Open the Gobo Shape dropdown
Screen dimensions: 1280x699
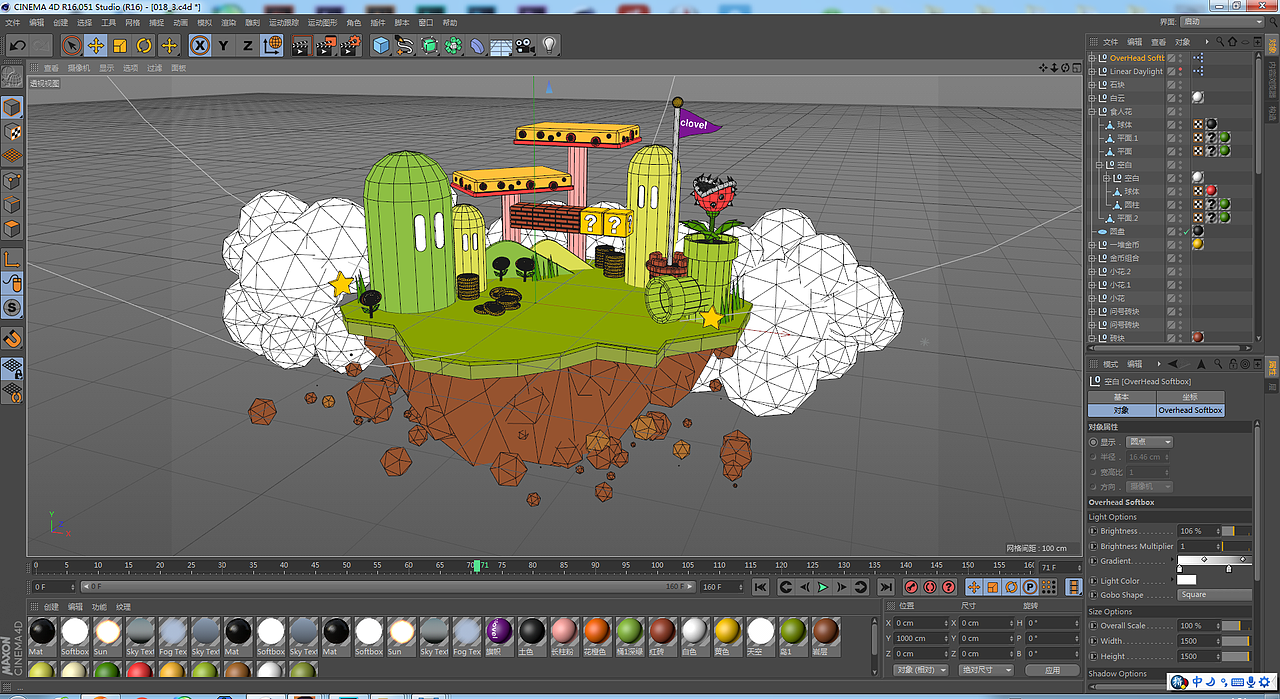tap(1214, 595)
